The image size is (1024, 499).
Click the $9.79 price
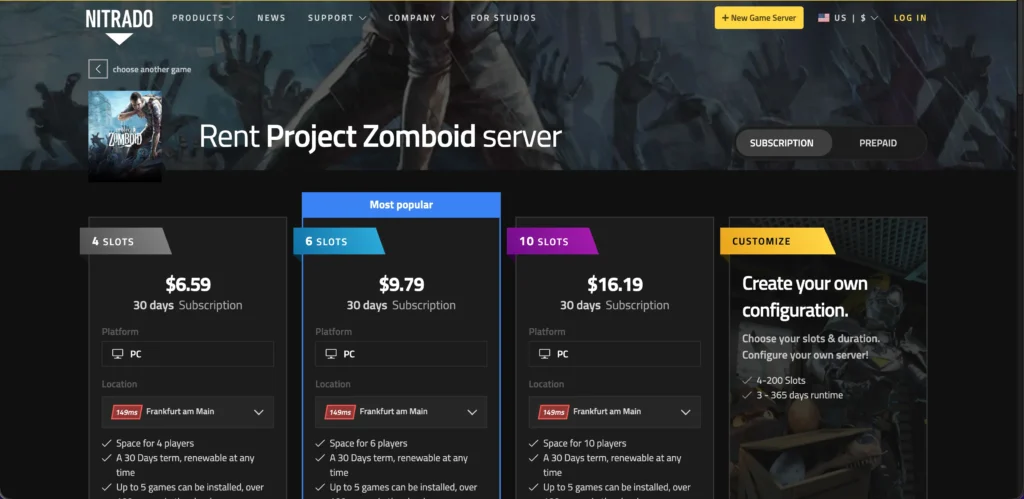tap(401, 284)
